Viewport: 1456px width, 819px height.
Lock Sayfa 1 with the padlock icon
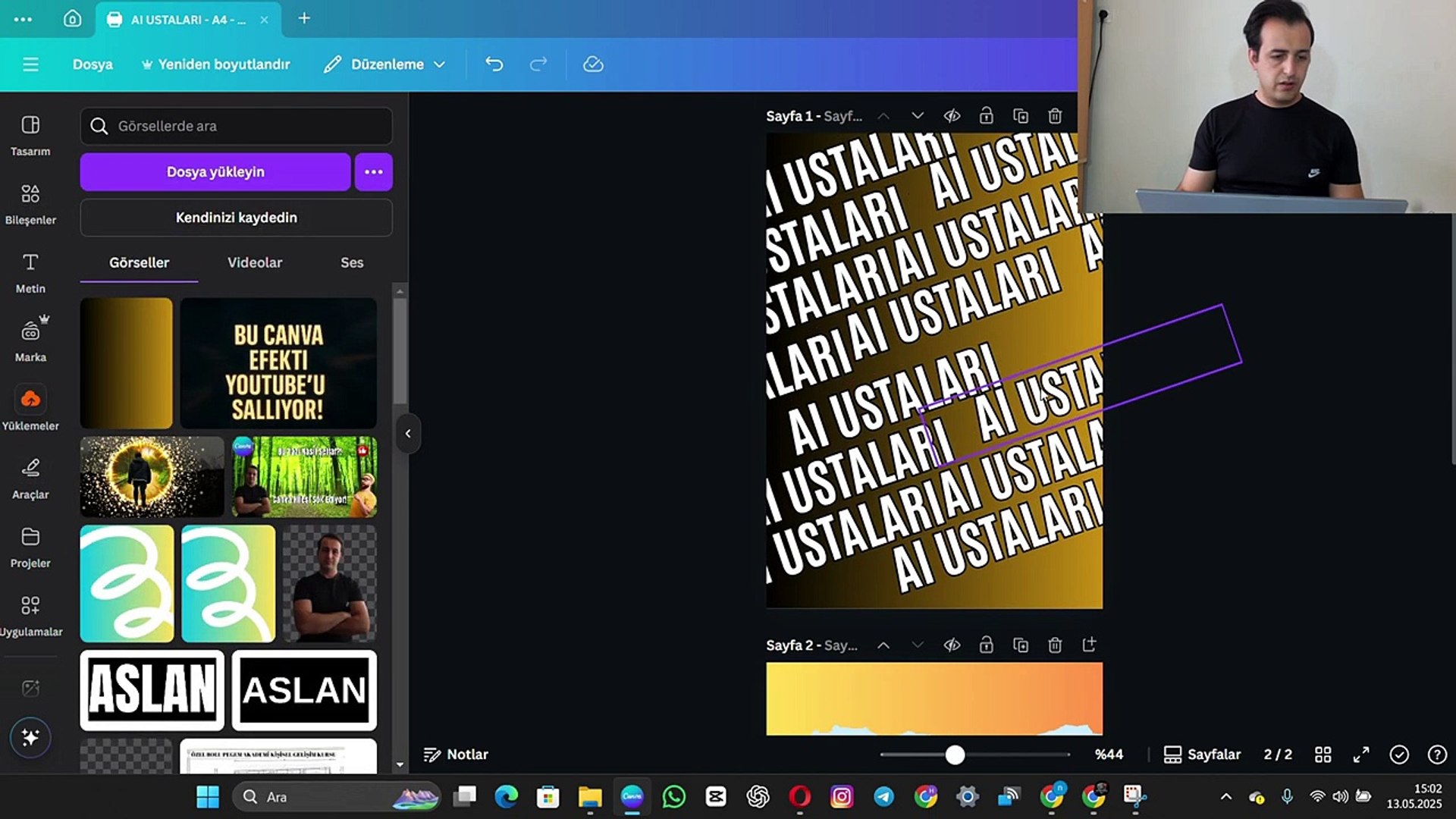click(x=987, y=115)
